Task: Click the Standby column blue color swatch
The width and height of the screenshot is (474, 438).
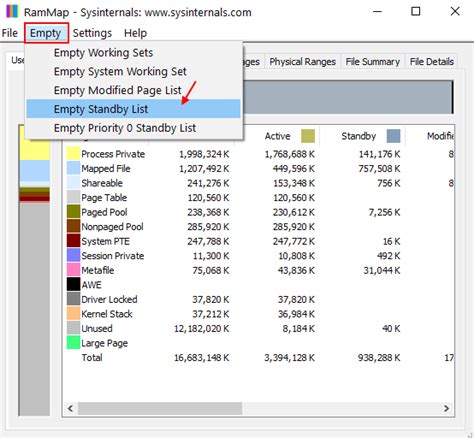Action: [x=393, y=136]
